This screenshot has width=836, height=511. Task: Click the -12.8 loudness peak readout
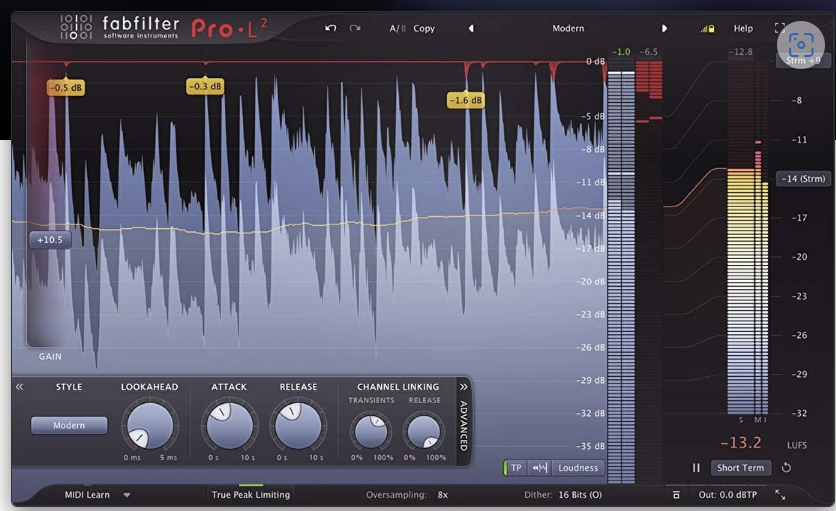[x=741, y=52]
